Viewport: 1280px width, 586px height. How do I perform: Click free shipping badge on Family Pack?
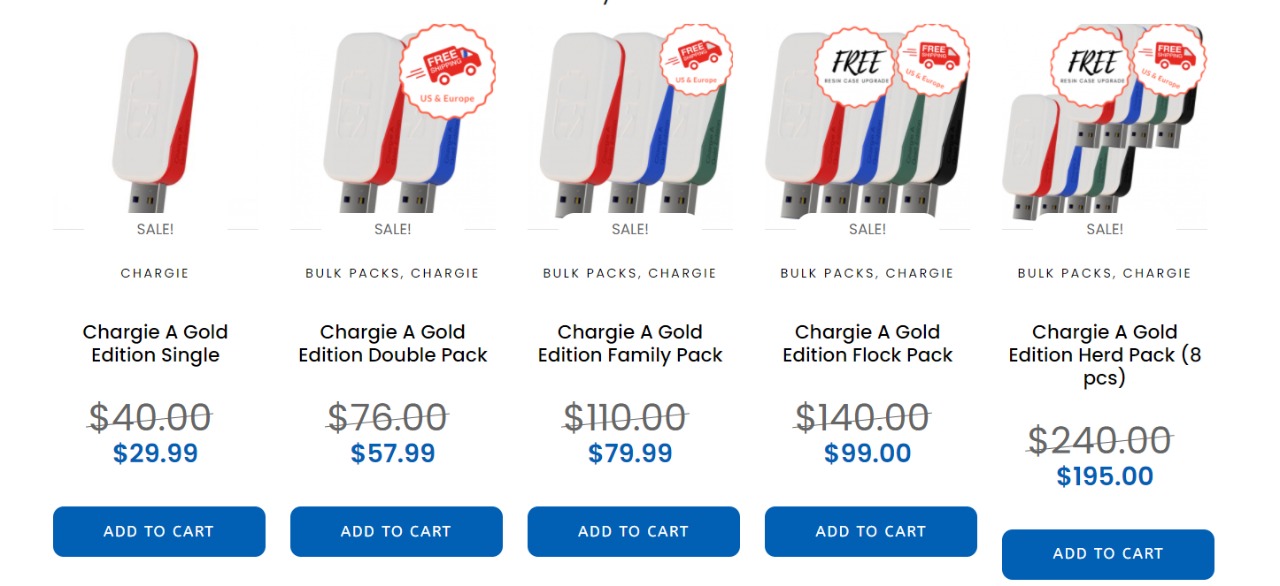tap(696, 60)
